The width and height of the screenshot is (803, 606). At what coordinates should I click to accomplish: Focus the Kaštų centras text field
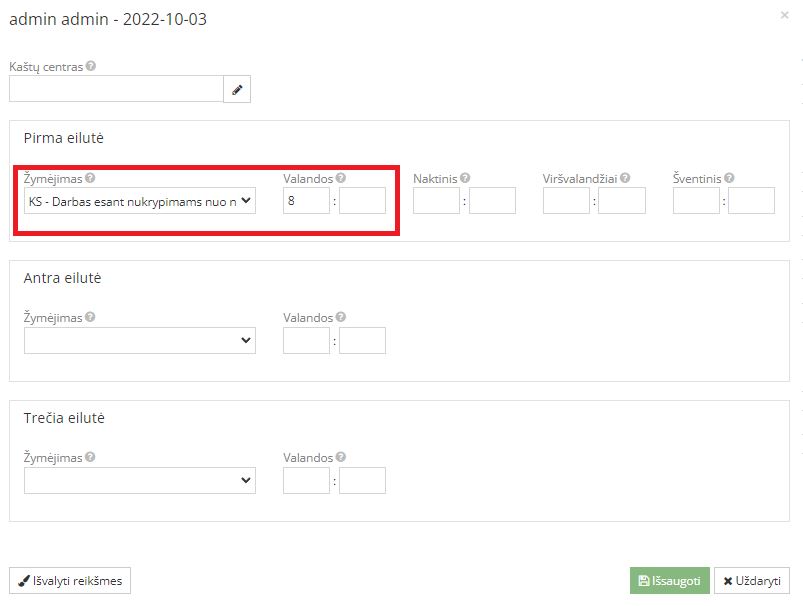pyautogui.click(x=115, y=90)
